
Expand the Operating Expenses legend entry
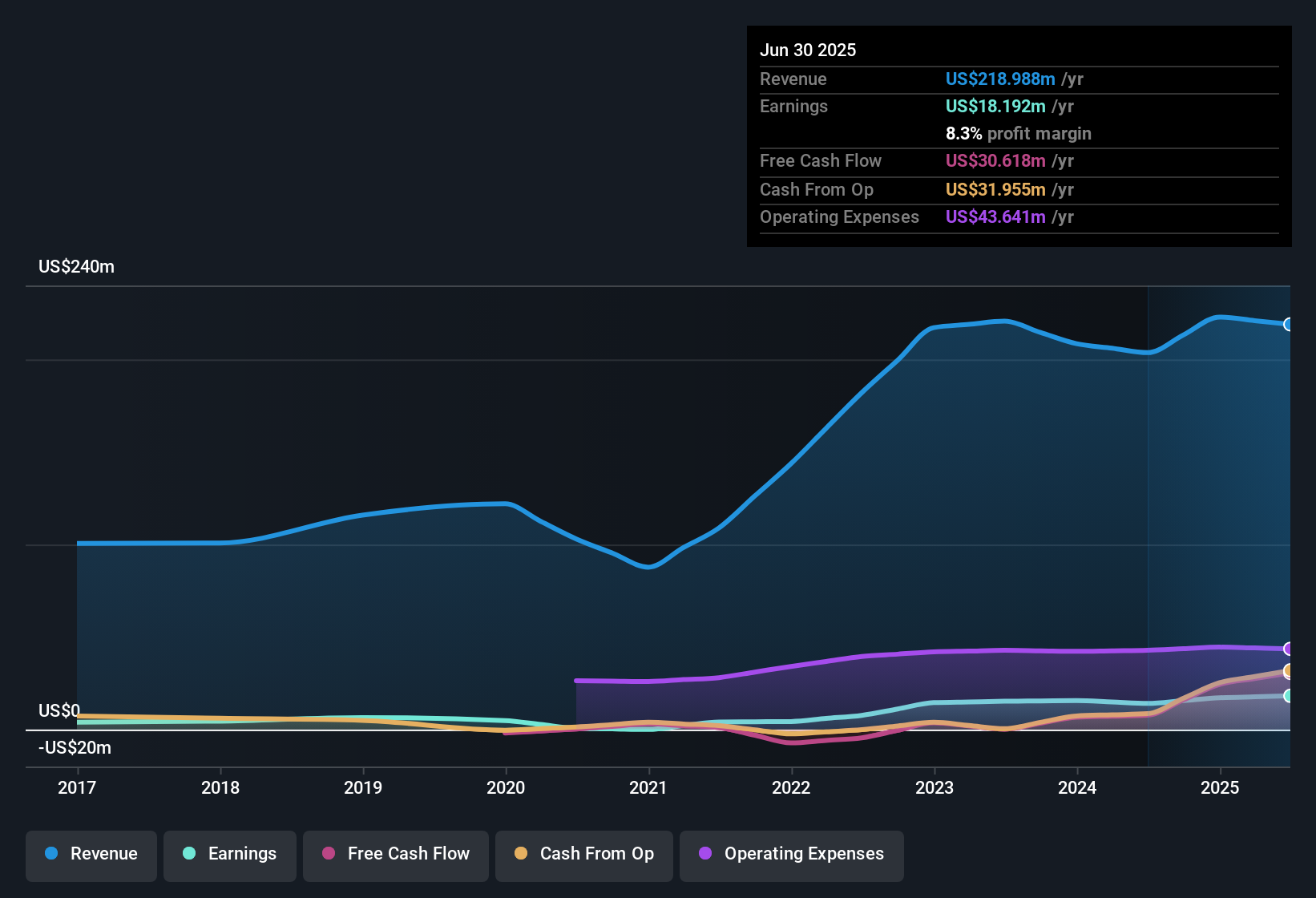(791, 856)
